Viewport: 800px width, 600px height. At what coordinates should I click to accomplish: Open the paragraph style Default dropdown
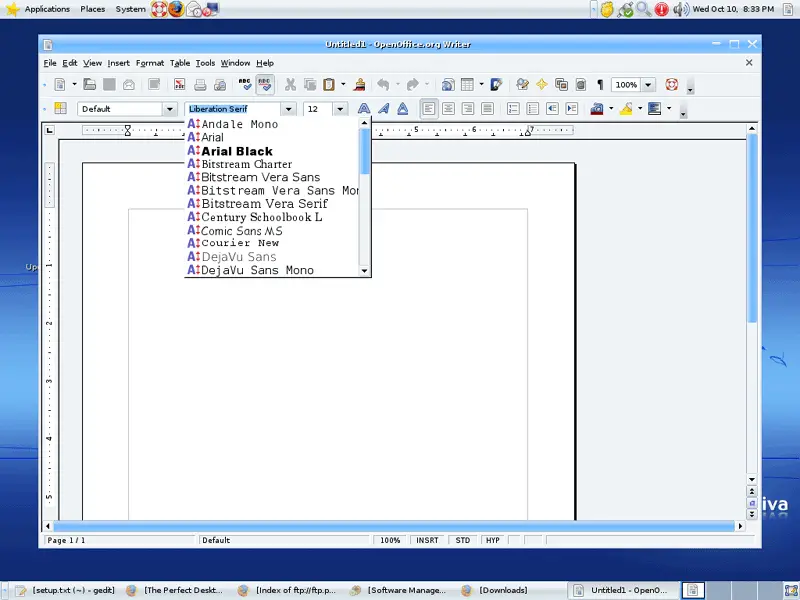pyautogui.click(x=169, y=109)
